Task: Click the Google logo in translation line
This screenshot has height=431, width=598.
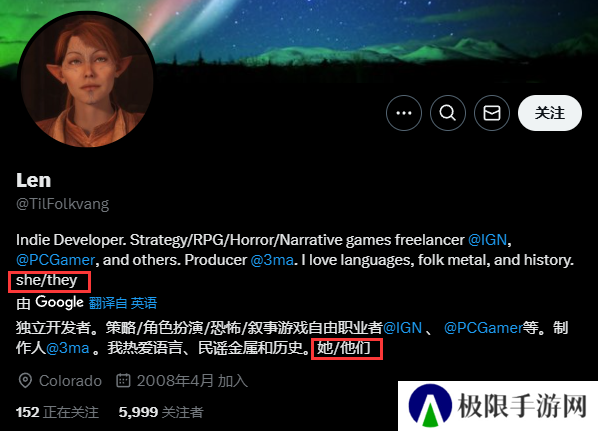Action: click(x=59, y=302)
